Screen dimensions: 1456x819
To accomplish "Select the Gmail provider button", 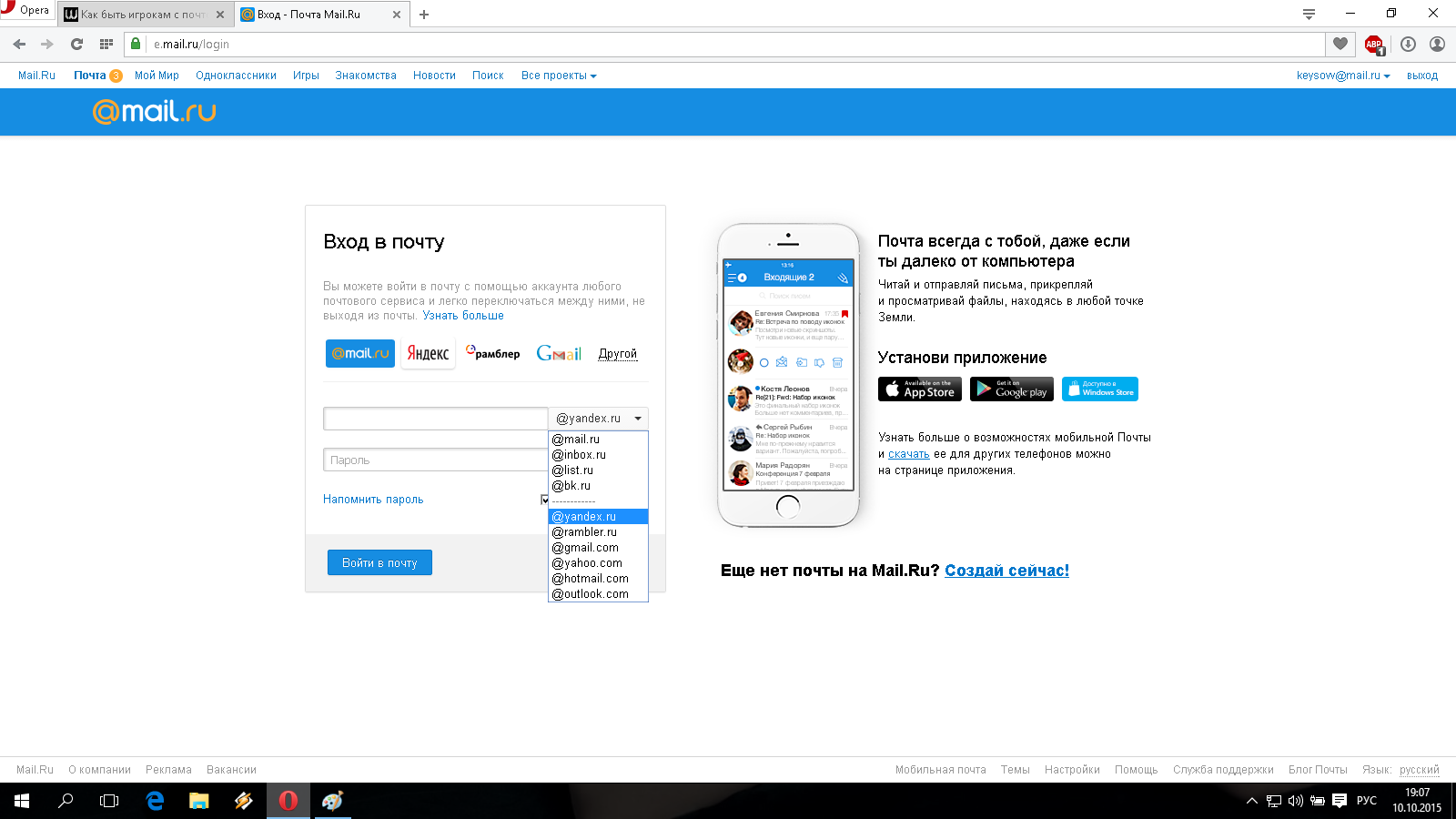I will tap(559, 353).
